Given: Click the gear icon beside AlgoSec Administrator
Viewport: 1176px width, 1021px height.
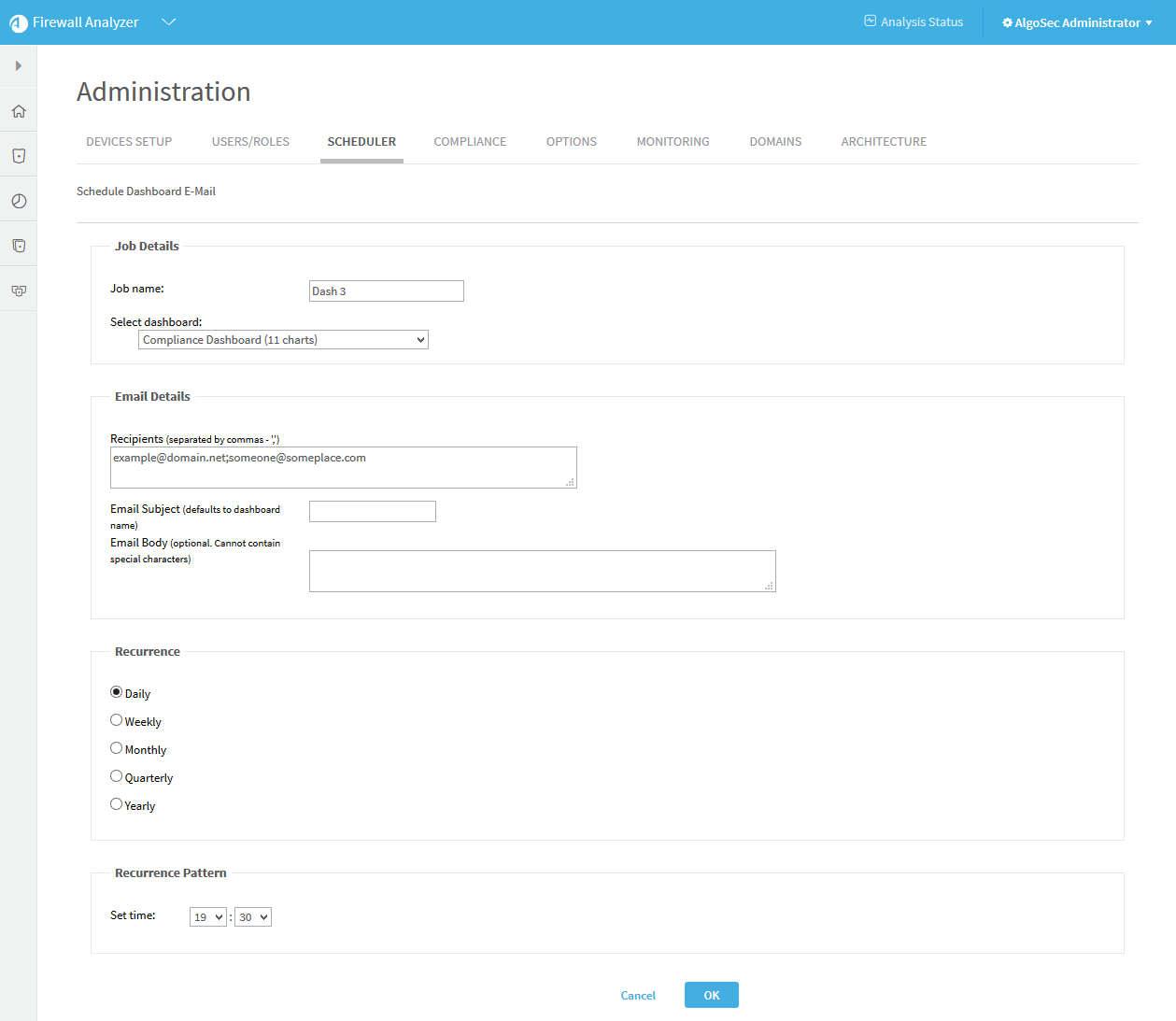Looking at the screenshot, I should tap(1007, 22).
